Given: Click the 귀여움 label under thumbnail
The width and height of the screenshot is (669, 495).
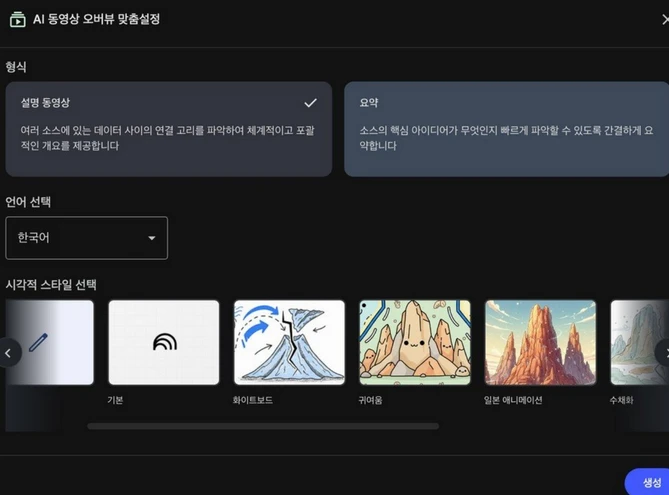Looking at the screenshot, I should tap(371, 400).
